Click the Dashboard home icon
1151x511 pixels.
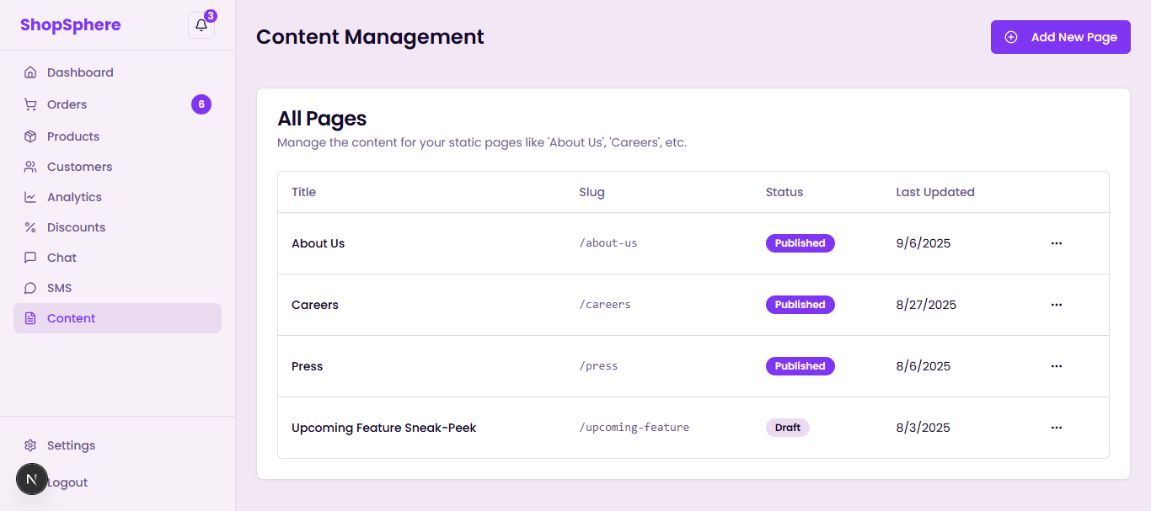[x=30, y=73]
